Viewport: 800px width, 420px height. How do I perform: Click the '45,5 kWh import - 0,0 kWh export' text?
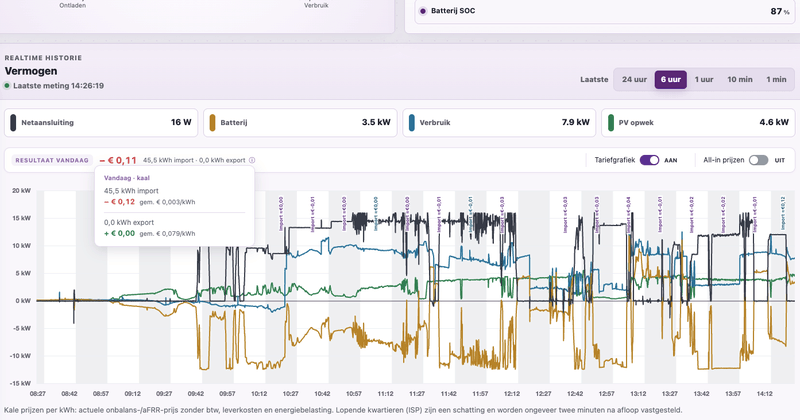tap(194, 160)
